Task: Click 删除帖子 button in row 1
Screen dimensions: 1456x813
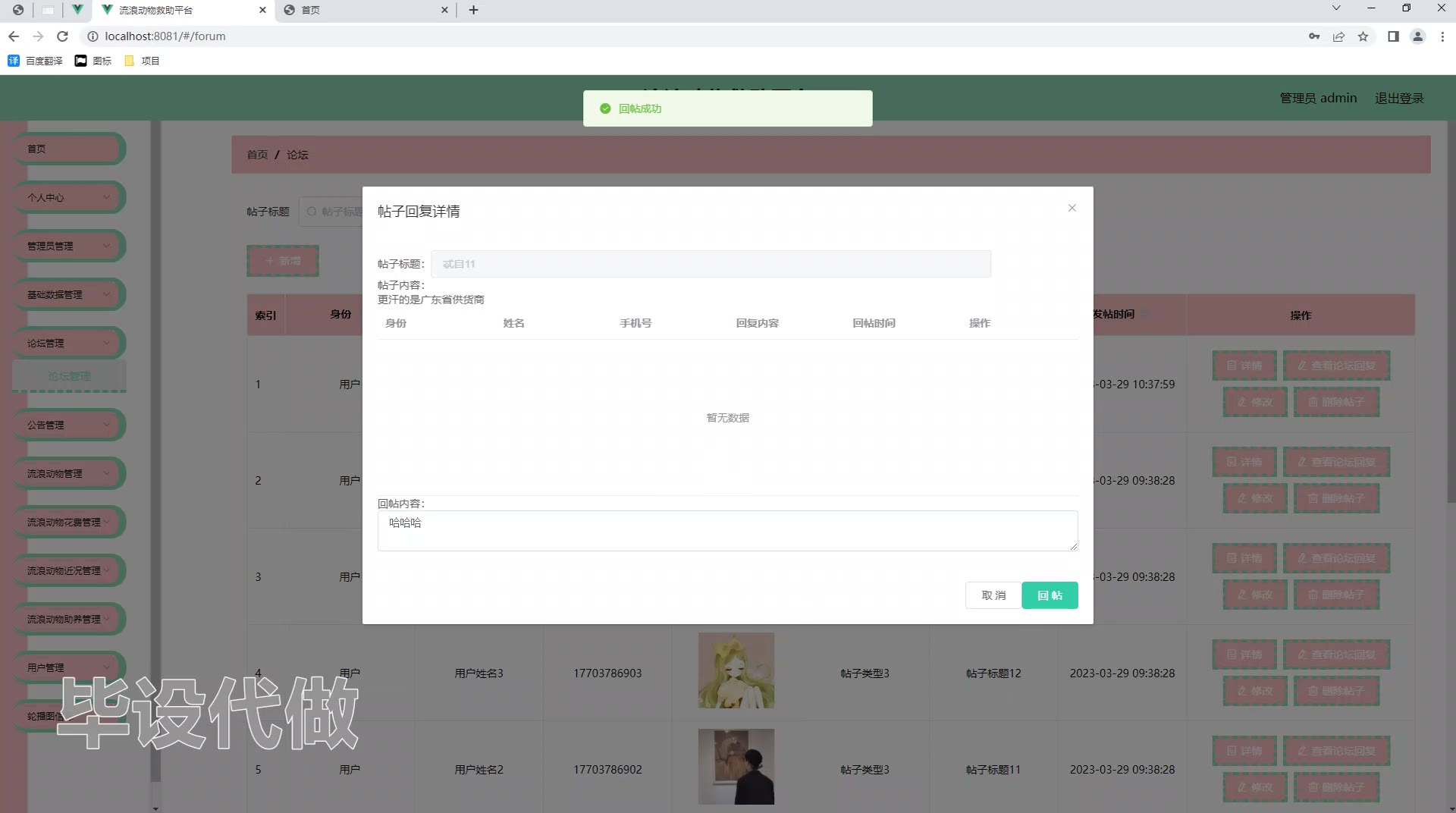Action: click(x=1336, y=402)
